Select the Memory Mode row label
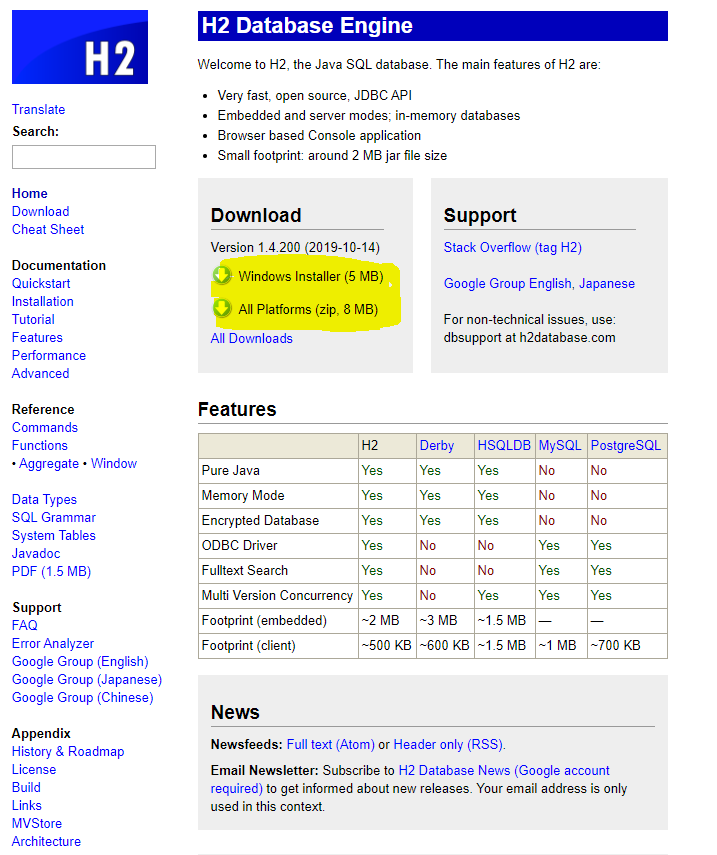This screenshot has height=855, width=717. point(243,495)
